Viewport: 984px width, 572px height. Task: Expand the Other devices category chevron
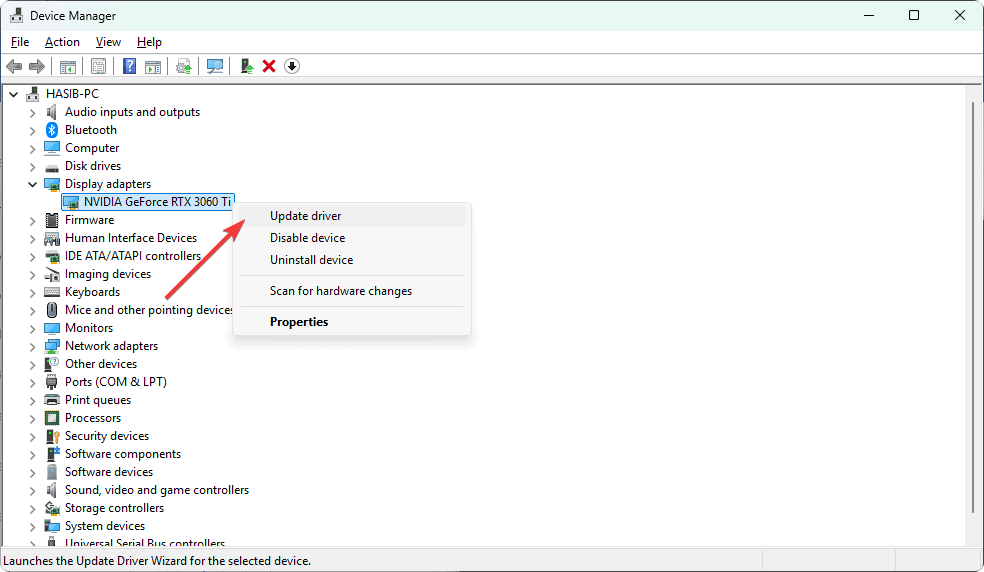pyautogui.click(x=33, y=365)
